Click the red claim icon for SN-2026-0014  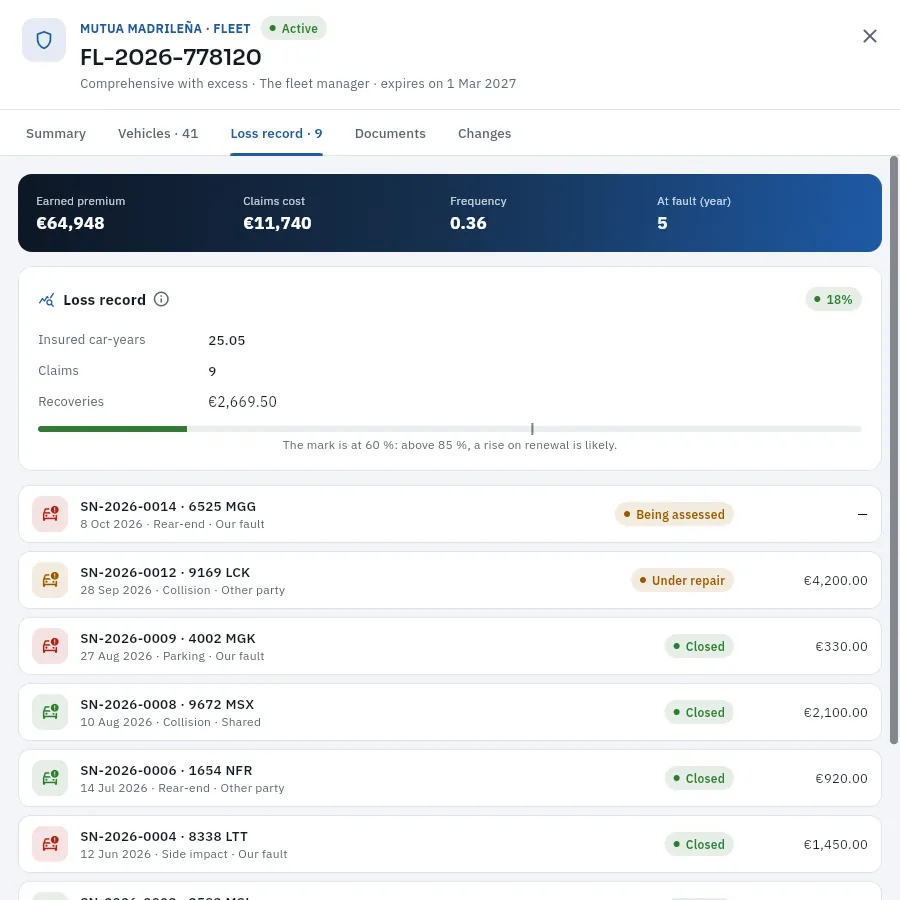pyautogui.click(x=50, y=514)
